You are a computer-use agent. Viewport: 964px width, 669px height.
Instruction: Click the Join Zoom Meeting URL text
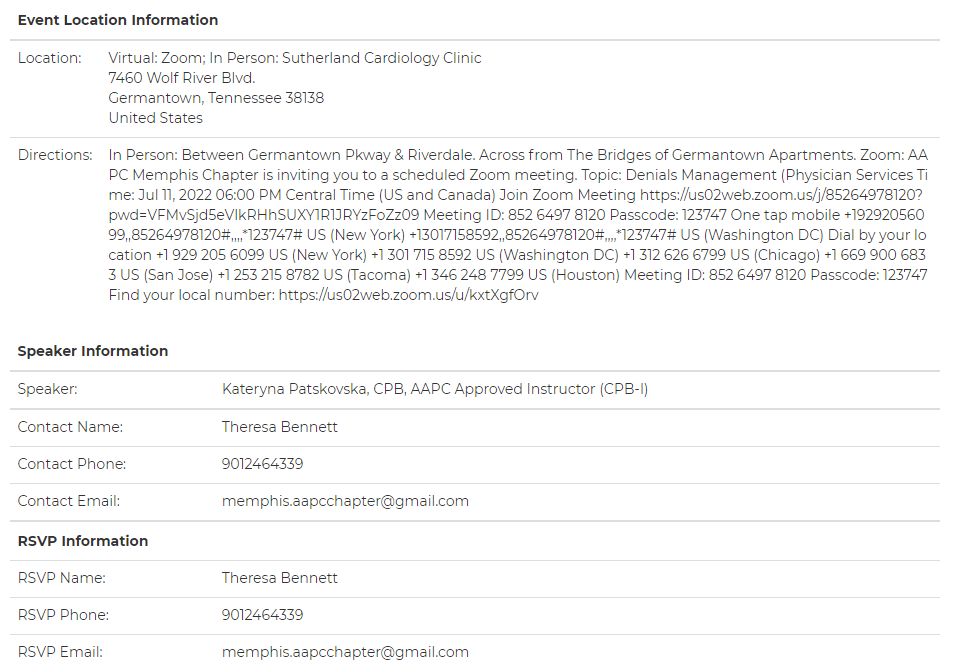point(780,195)
